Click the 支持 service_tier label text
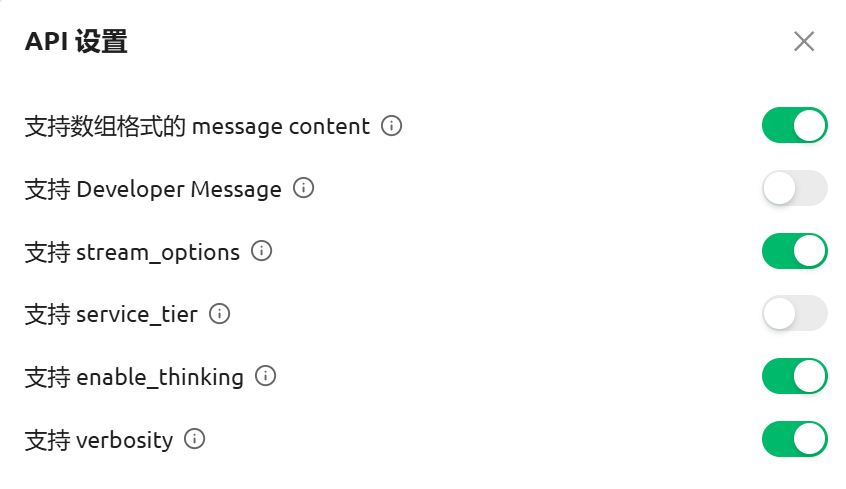The height and width of the screenshot is (489, 846). pos(111,315)
